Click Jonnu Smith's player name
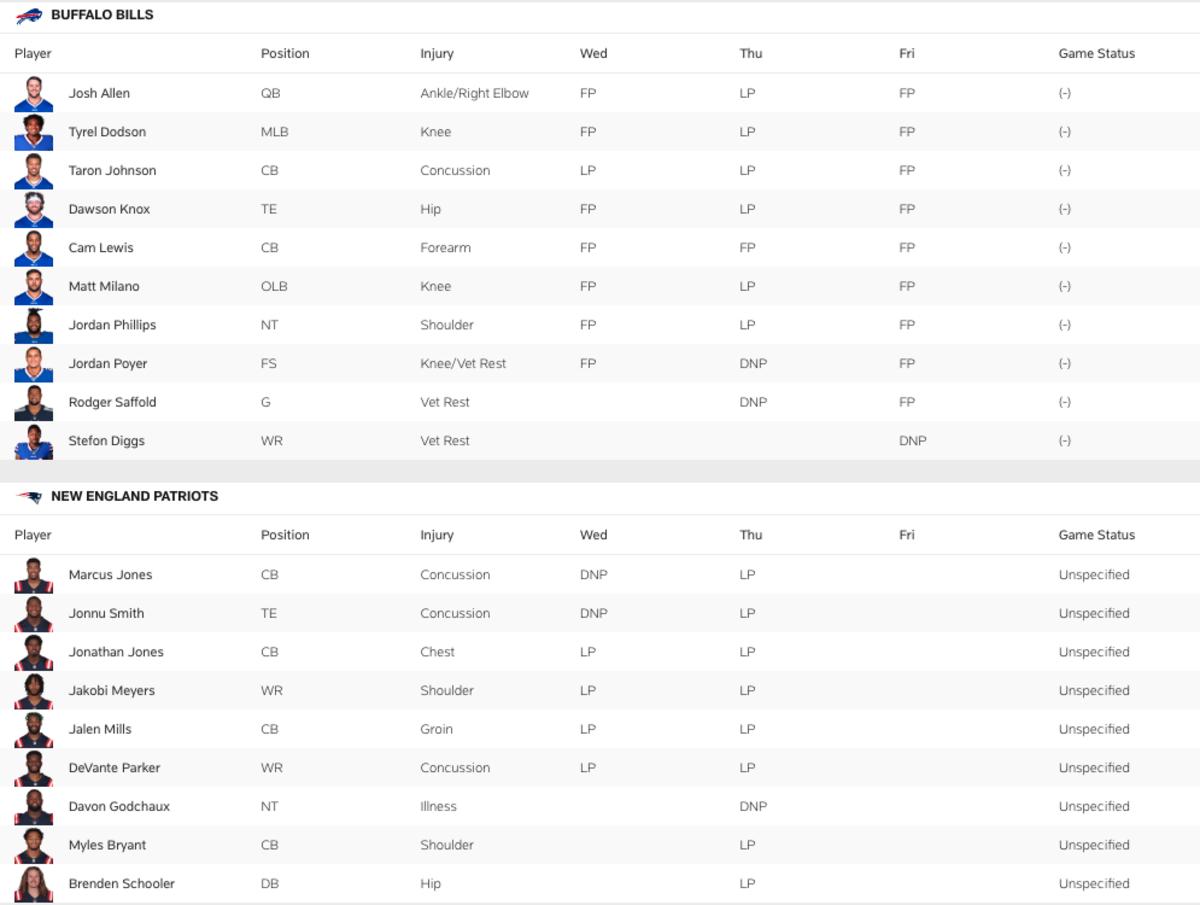1200x905 pixels. pos(106,614)
